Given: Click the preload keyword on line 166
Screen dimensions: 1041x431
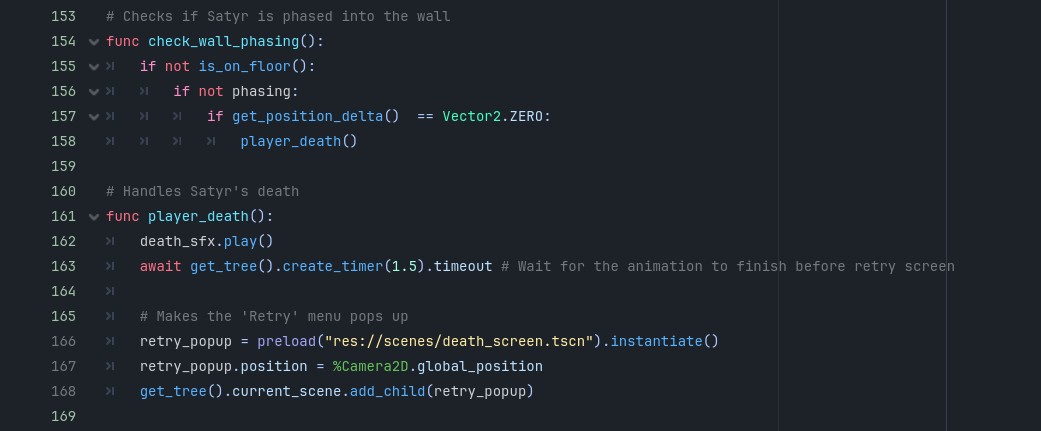Looking at the screenshot, I should [286, 342].
